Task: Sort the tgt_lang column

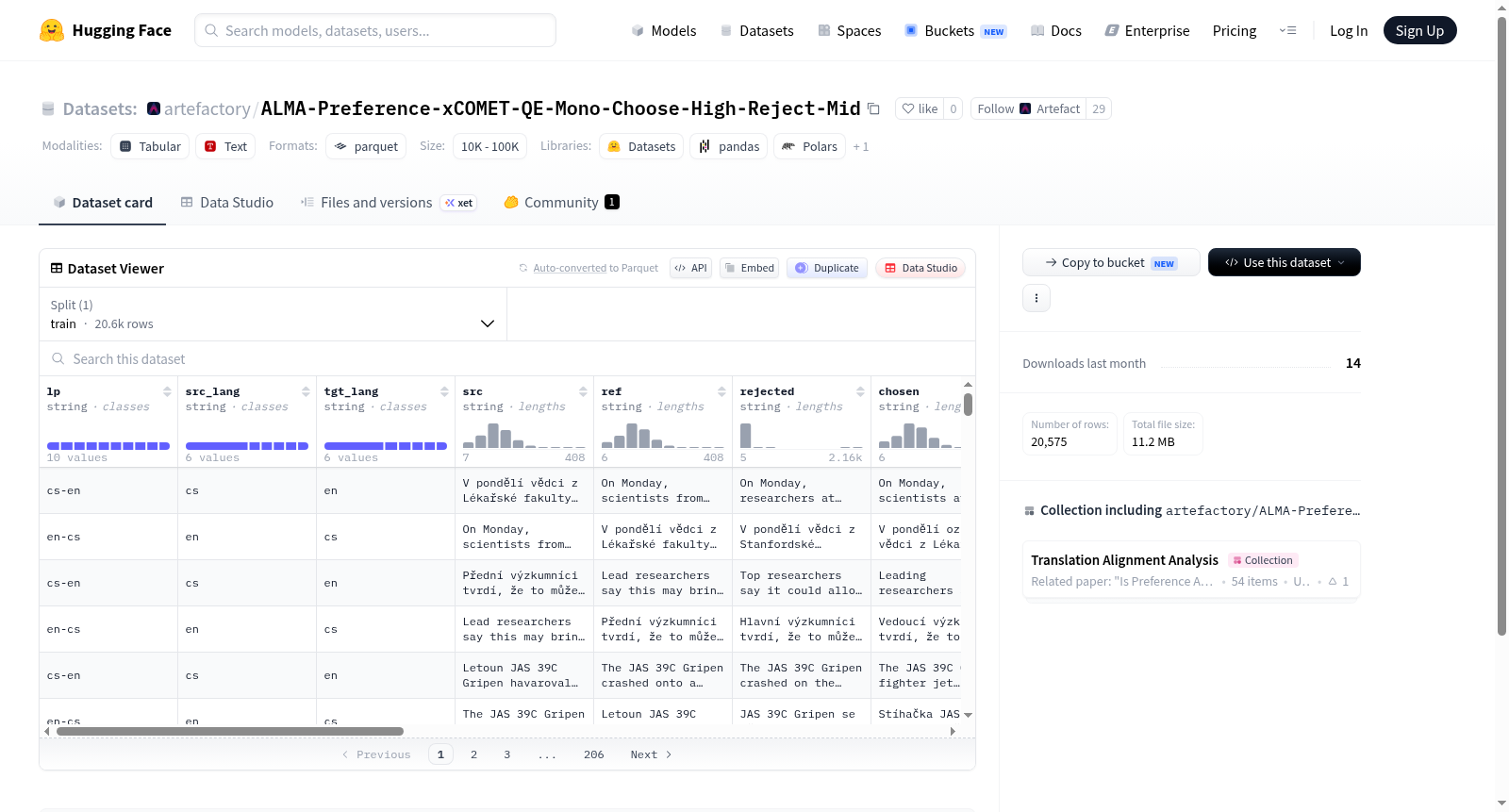Action: coord(444,391)
